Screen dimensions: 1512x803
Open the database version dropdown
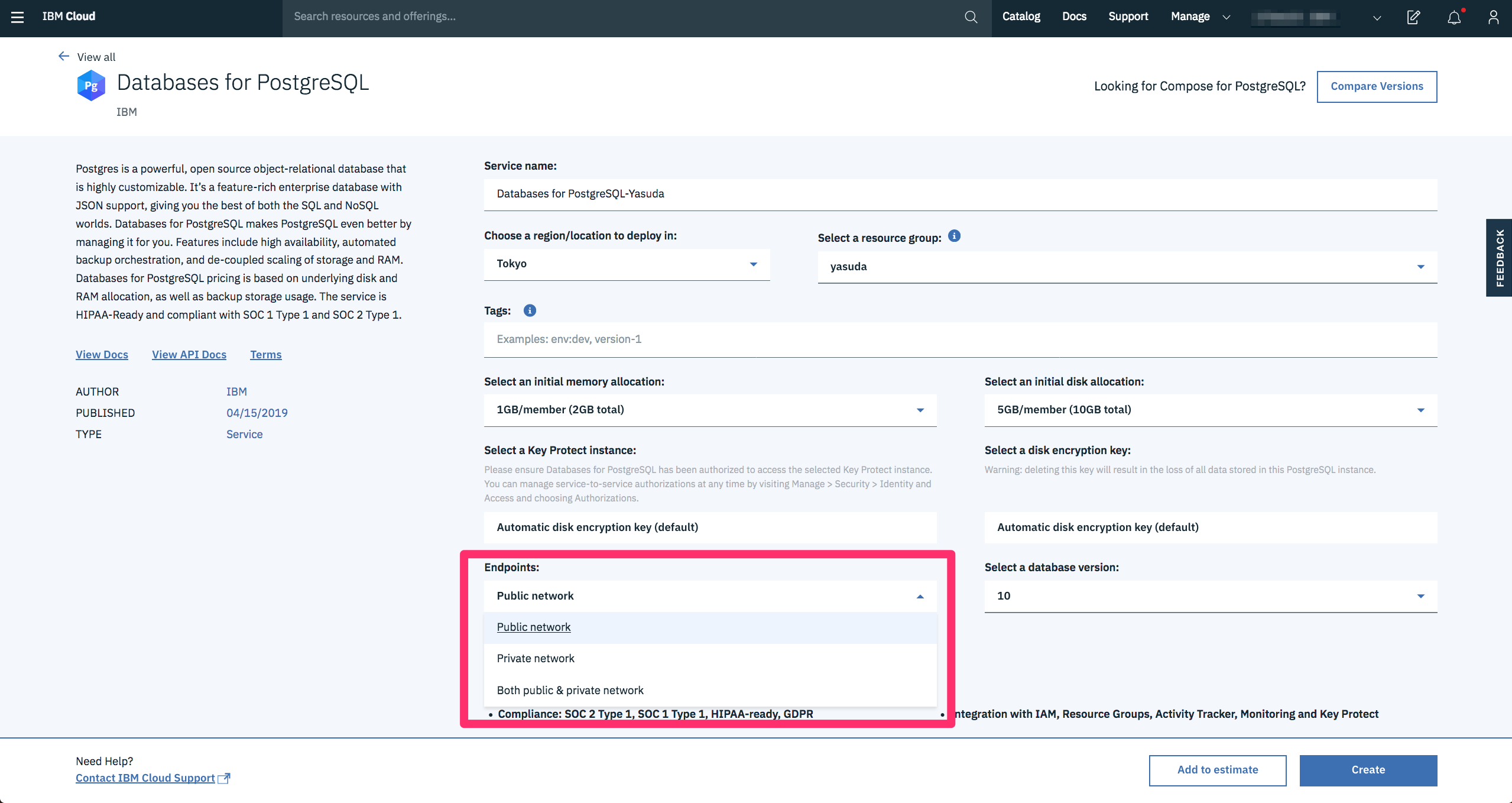coord(1210,596)
